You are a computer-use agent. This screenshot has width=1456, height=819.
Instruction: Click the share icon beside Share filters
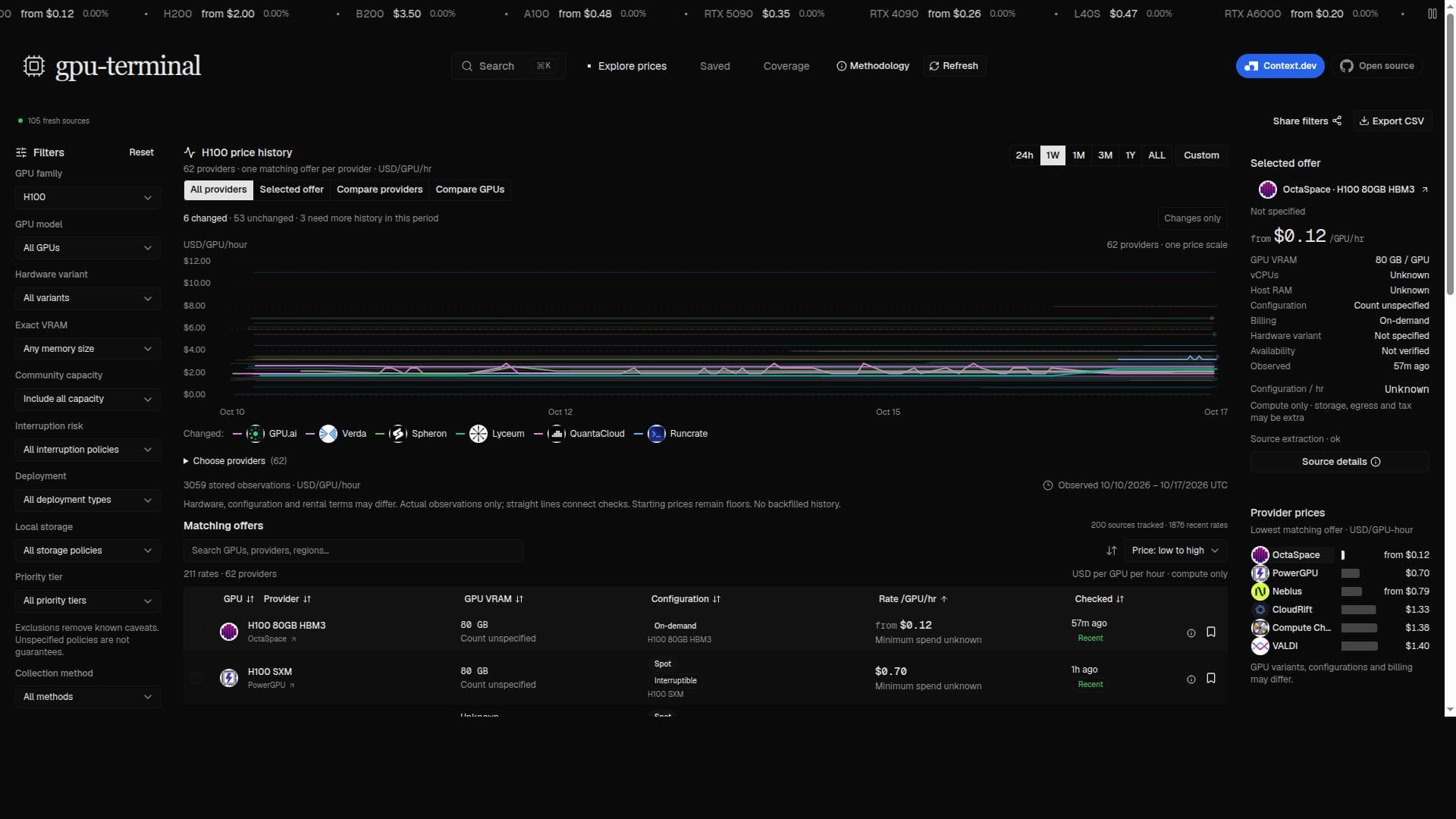click(1337, 121)
